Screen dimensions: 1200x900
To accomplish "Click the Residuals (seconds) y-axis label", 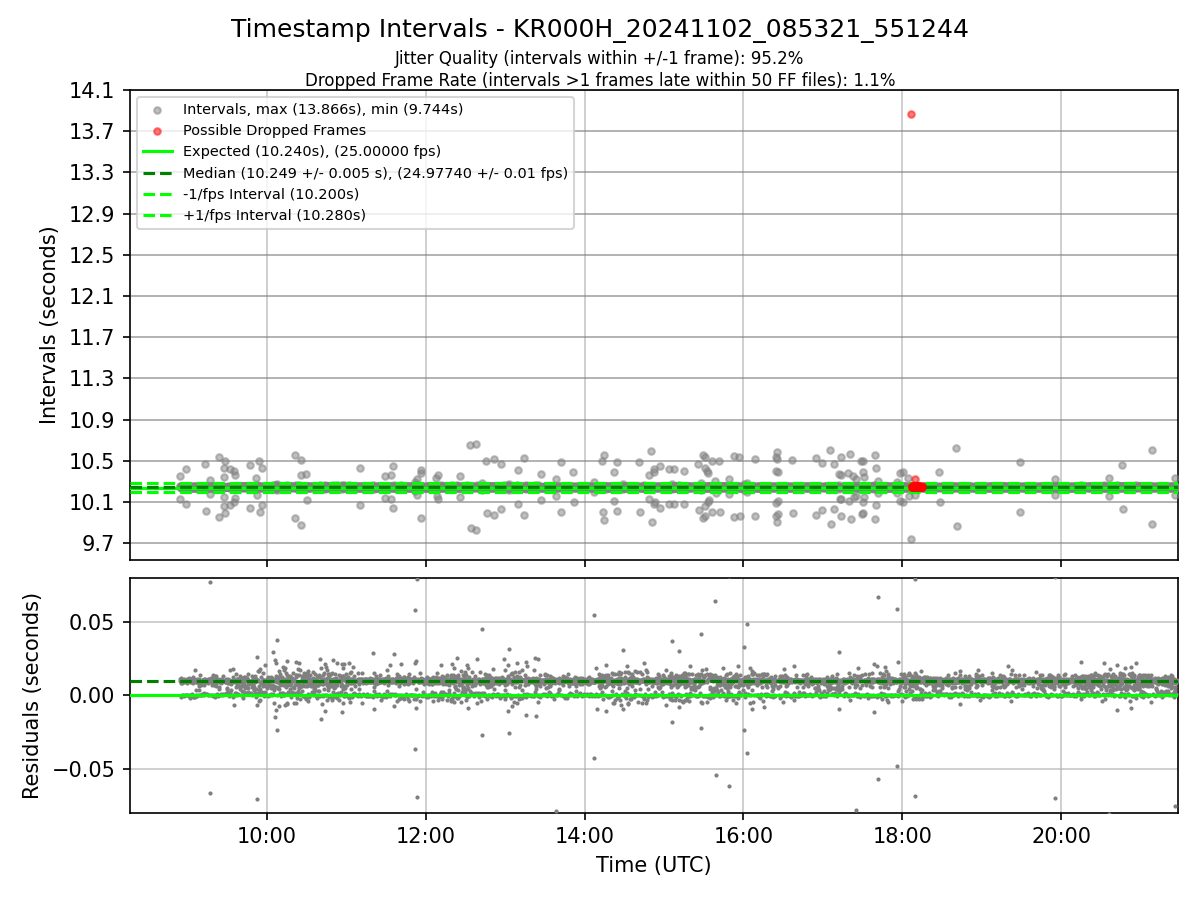I will 32,696.
